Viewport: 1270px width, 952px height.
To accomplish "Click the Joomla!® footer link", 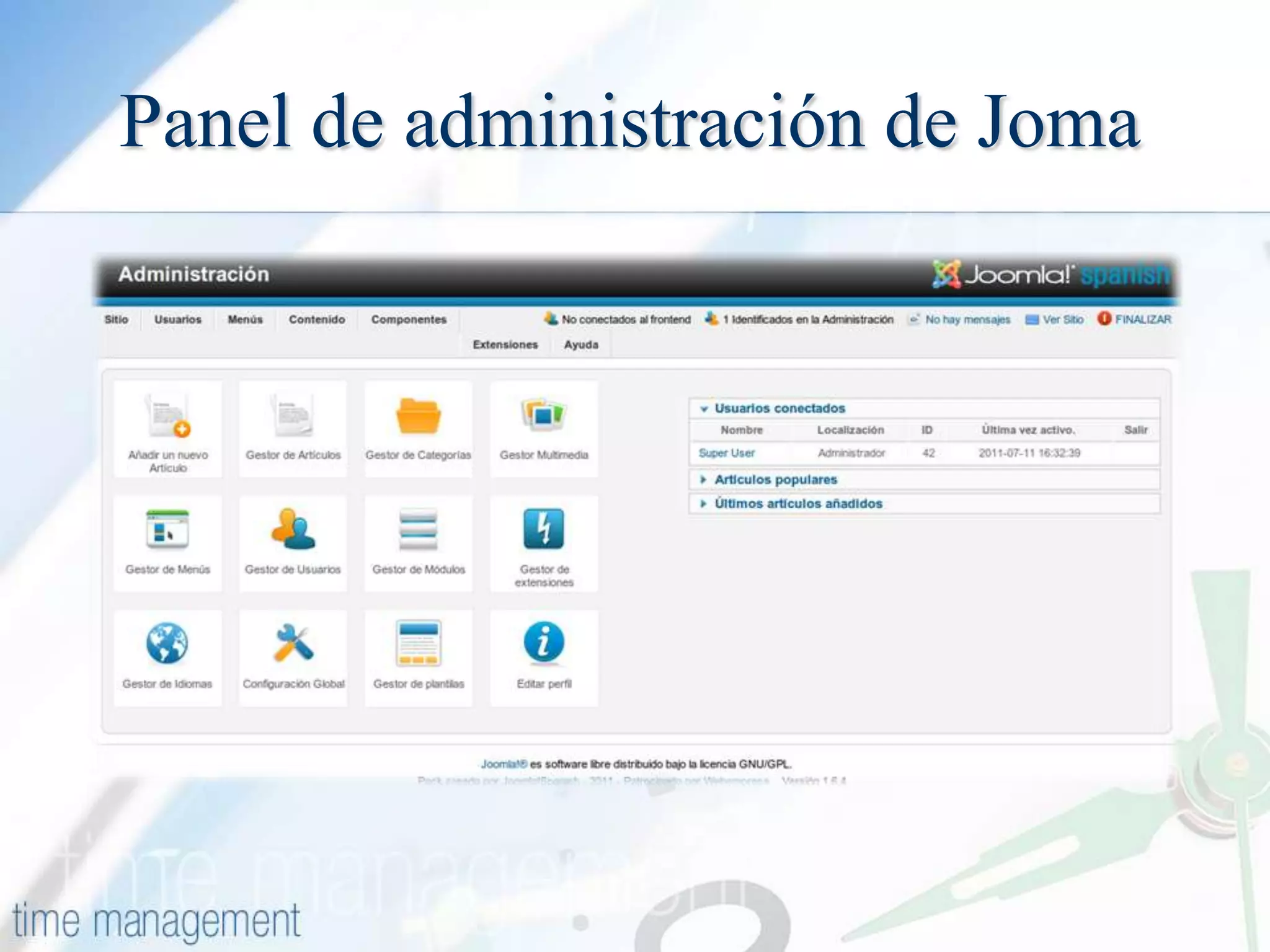I will click(x=504, y=764).
